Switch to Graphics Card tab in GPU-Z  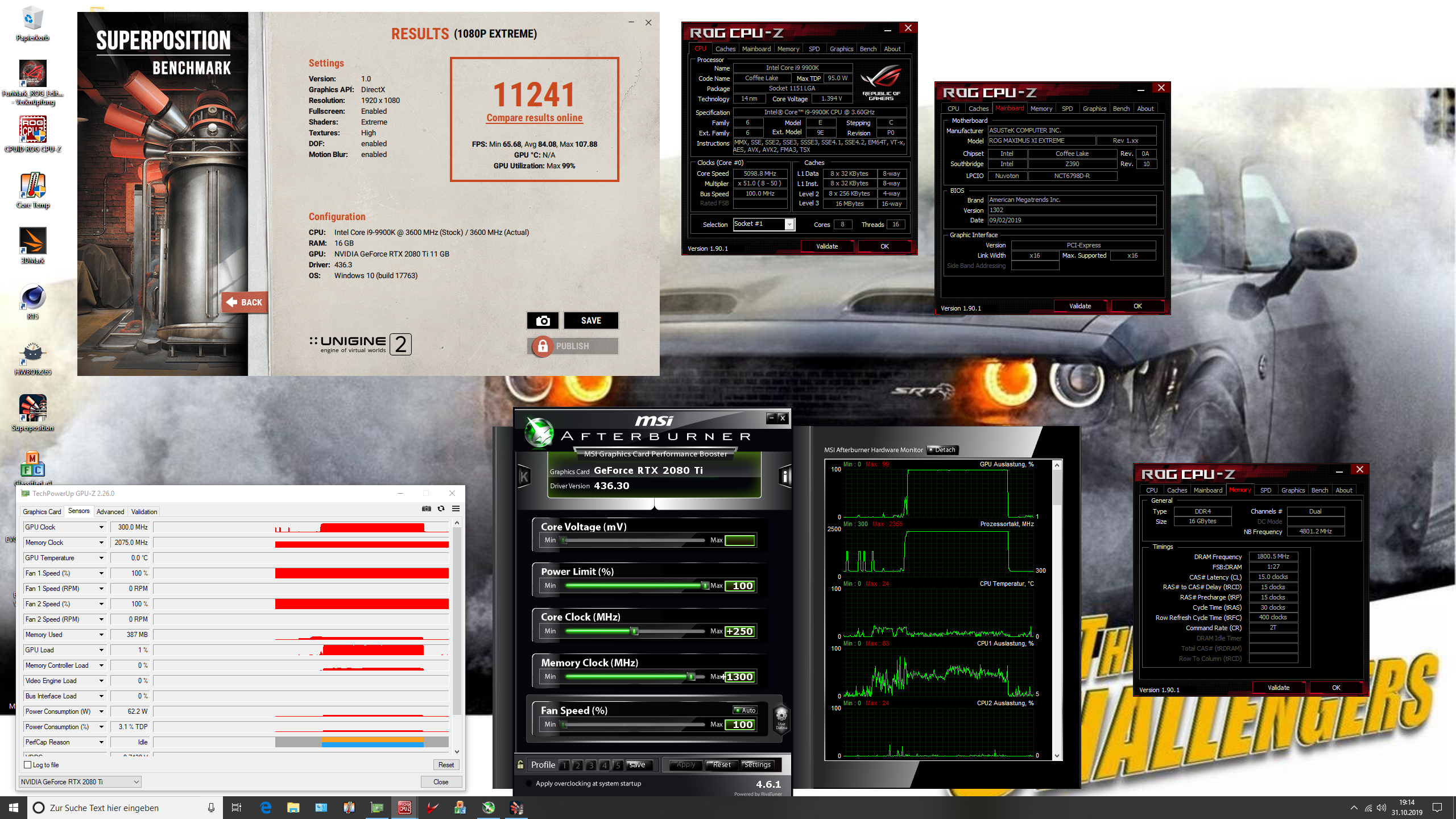(x=42, y=512)
